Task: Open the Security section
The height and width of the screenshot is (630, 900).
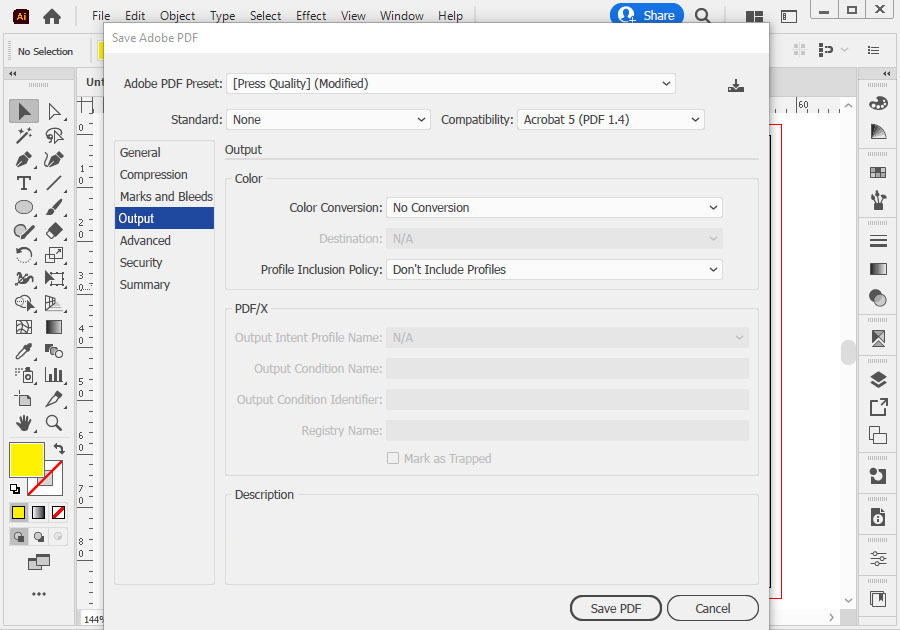Action: (164, 262)
